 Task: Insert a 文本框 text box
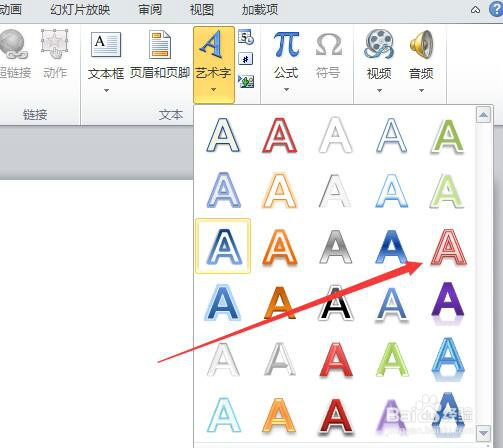(x=106, y=45)
